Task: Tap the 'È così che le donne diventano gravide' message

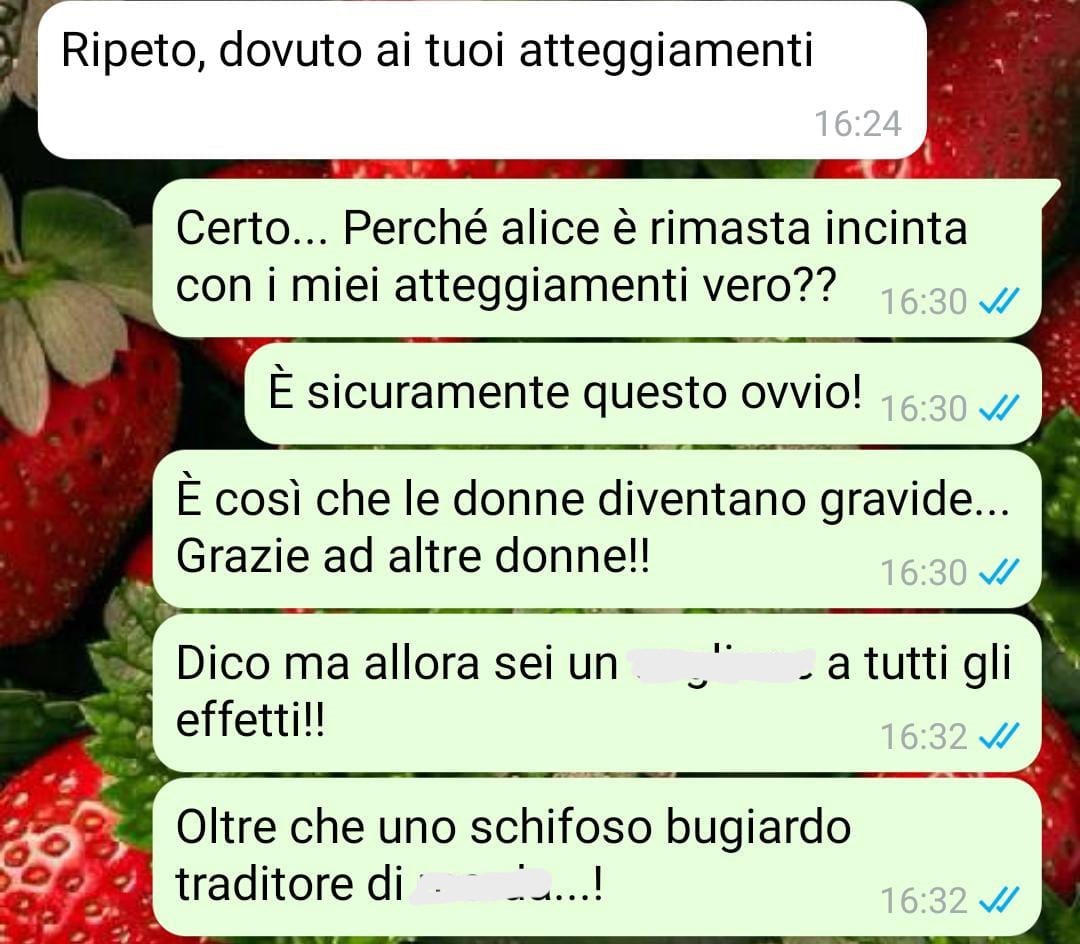Action: pyautogui.click(x=596, y=529)
